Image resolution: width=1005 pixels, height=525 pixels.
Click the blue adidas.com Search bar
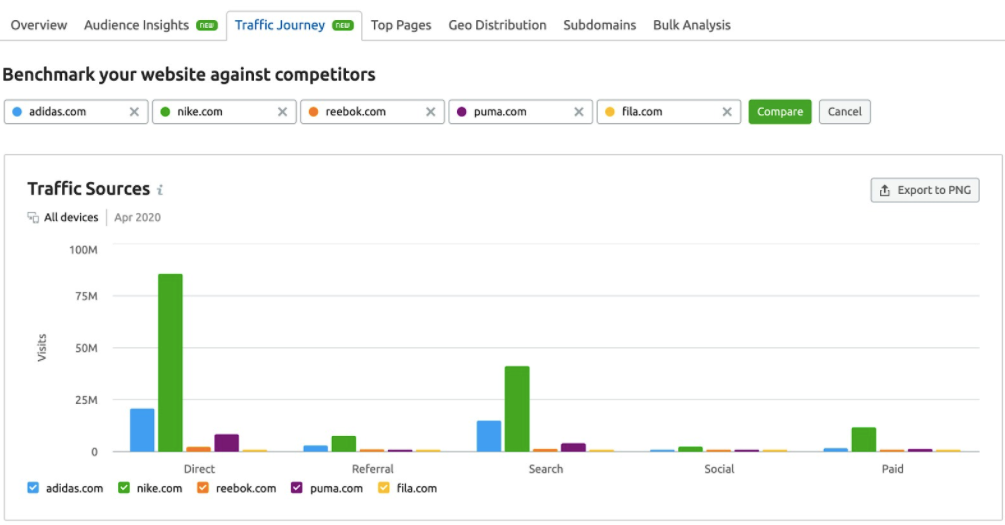(489, 436)
